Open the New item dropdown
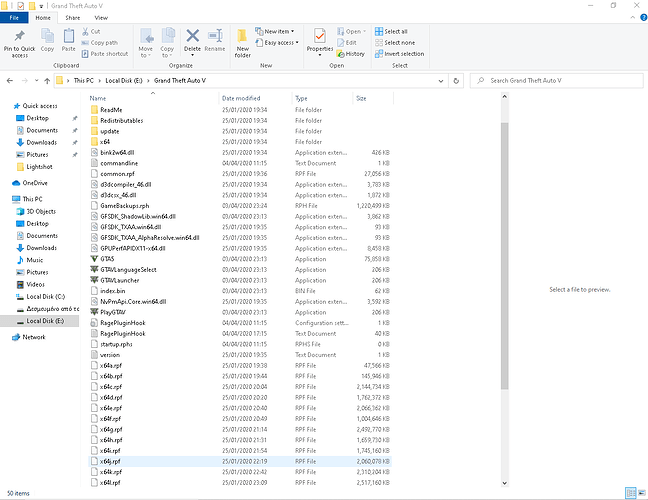Screen dimensions: 648x500 275,31
